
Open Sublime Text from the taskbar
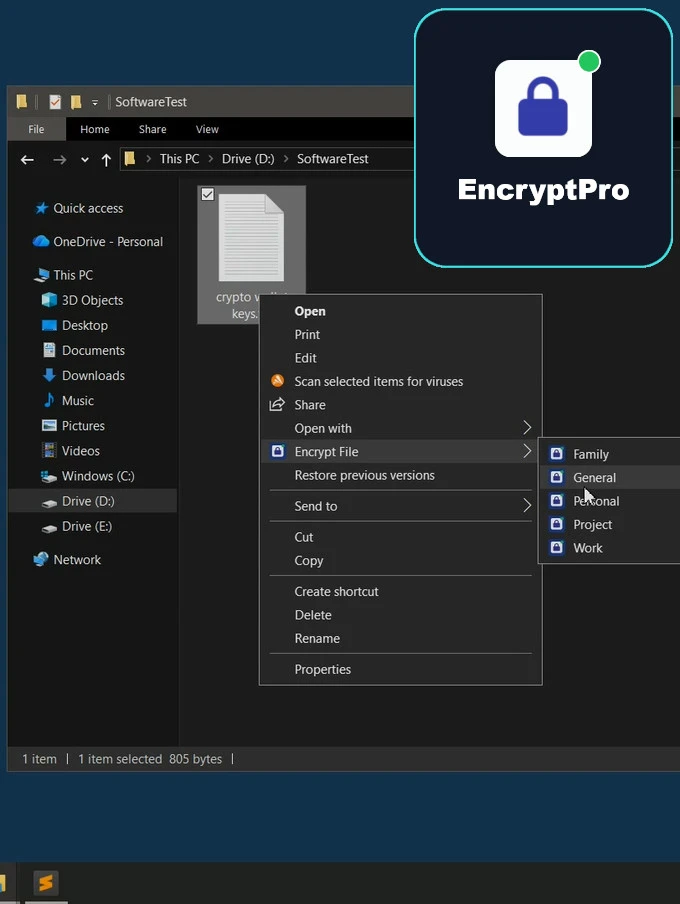[x=46, y=882]
